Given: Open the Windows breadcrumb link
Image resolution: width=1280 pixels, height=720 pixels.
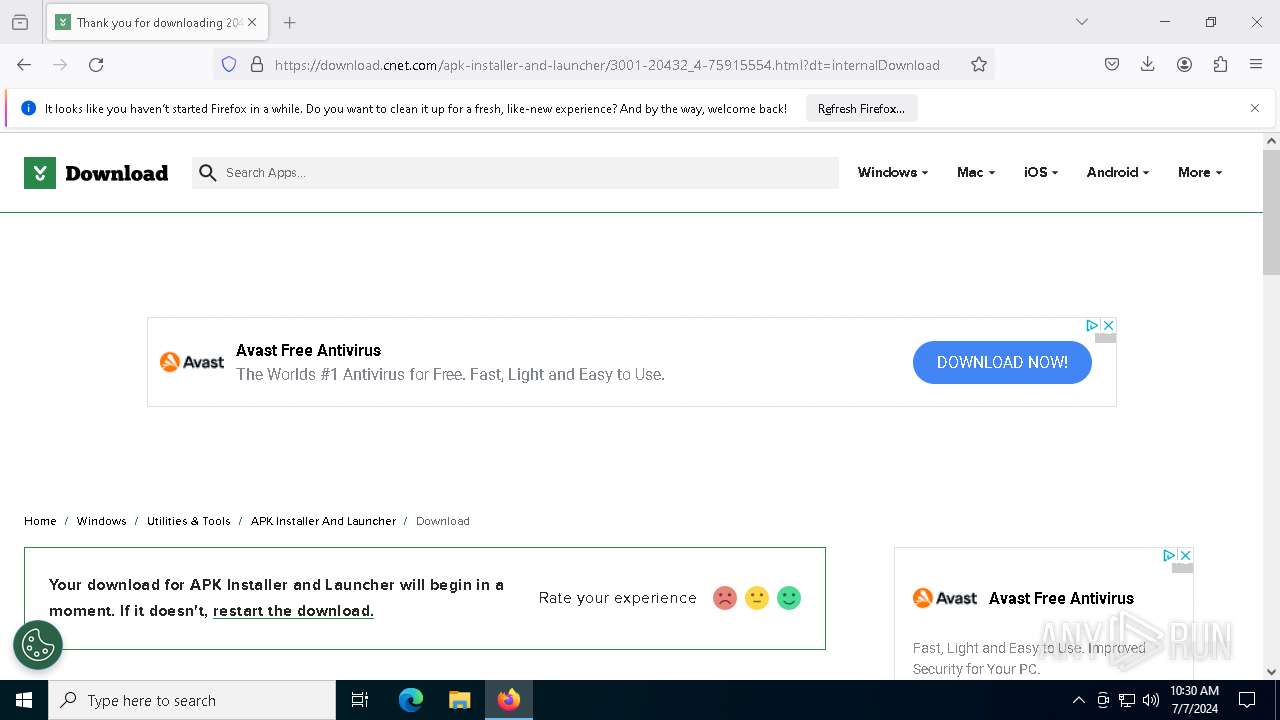Looking at the screenshot, I should point(101,521).
